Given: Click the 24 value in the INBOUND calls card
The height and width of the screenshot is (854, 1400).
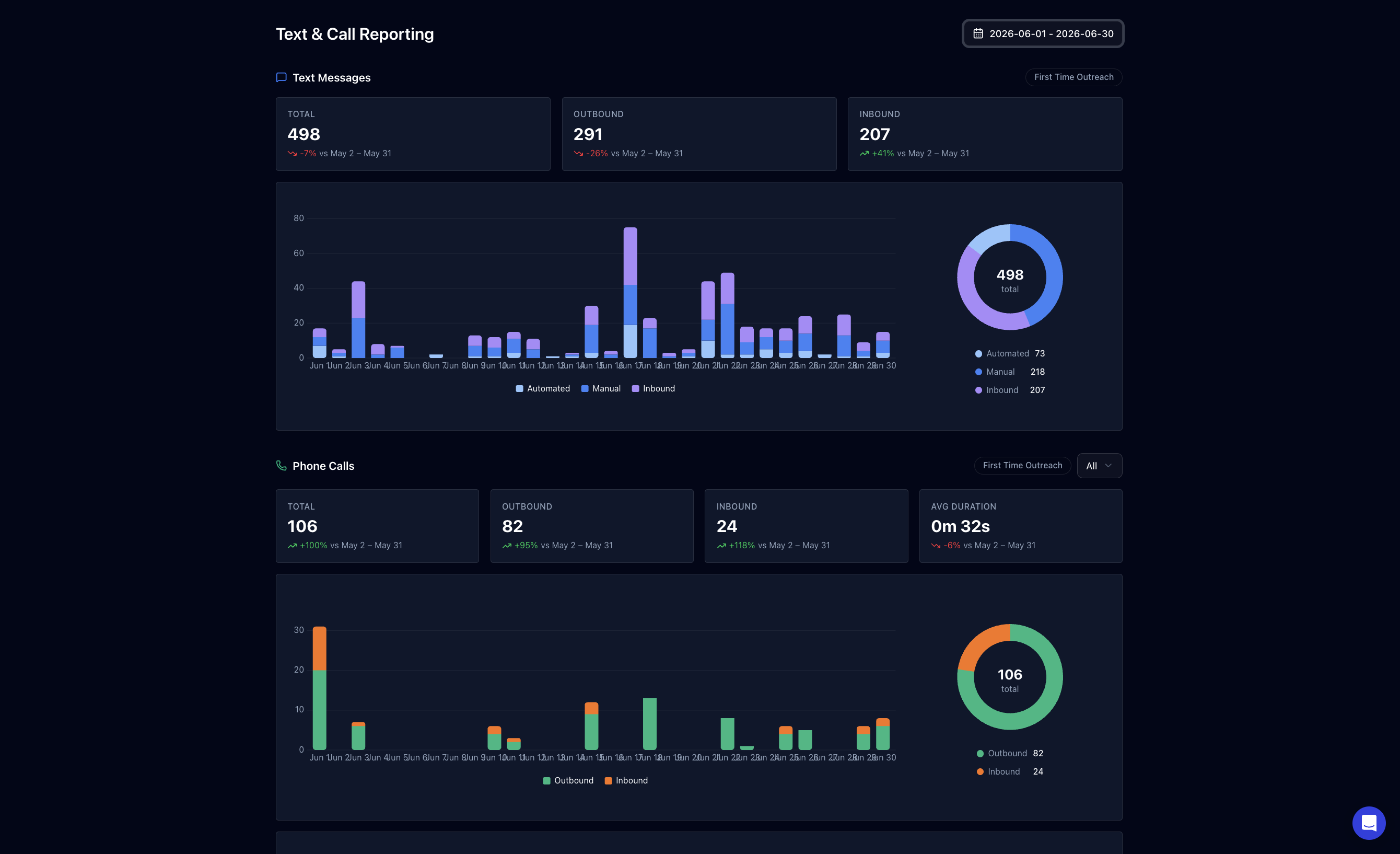Looking at the screenshot, I should coord(727,526).
